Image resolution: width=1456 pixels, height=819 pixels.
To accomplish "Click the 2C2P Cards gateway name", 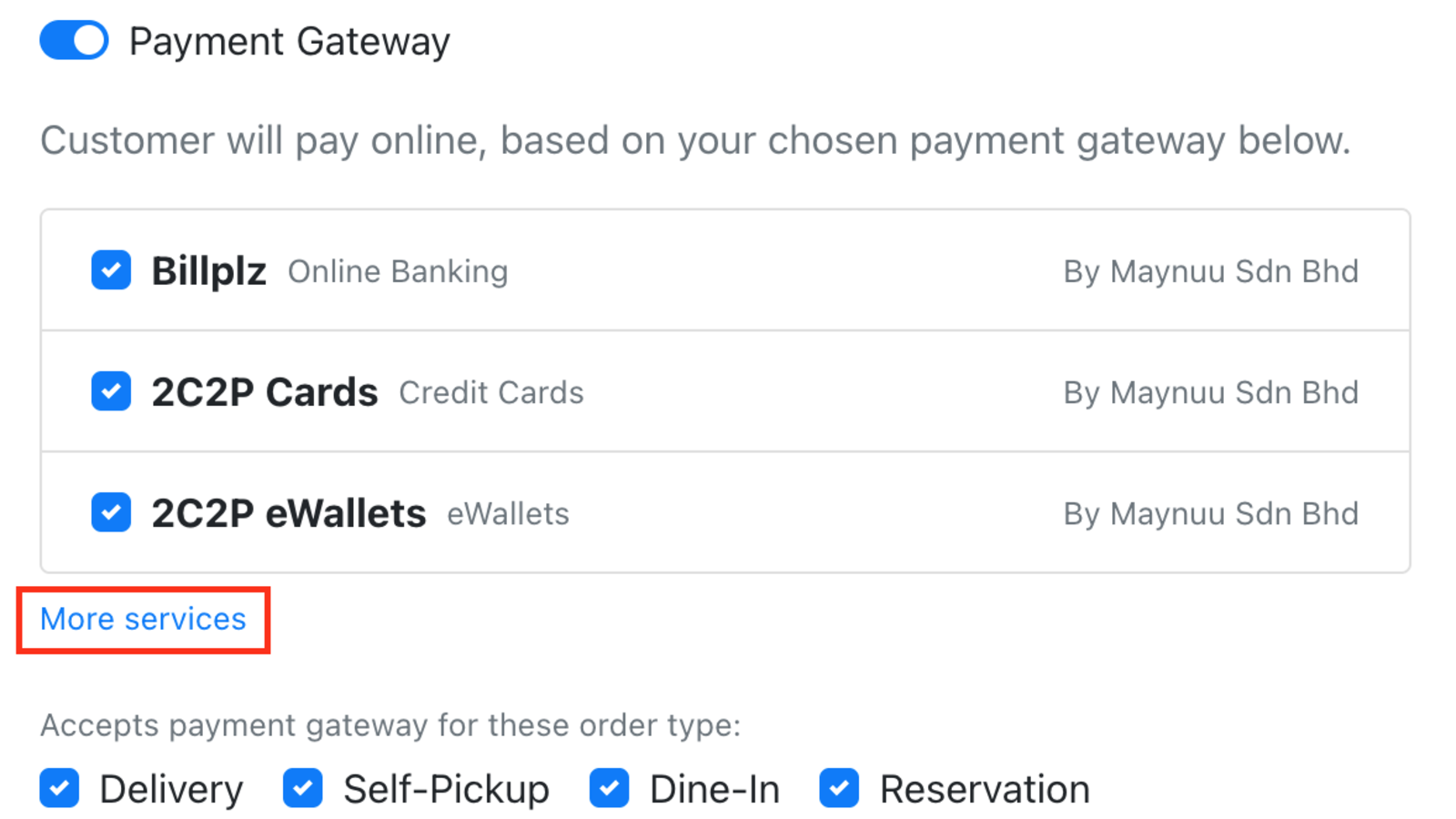I will (264, 392).
